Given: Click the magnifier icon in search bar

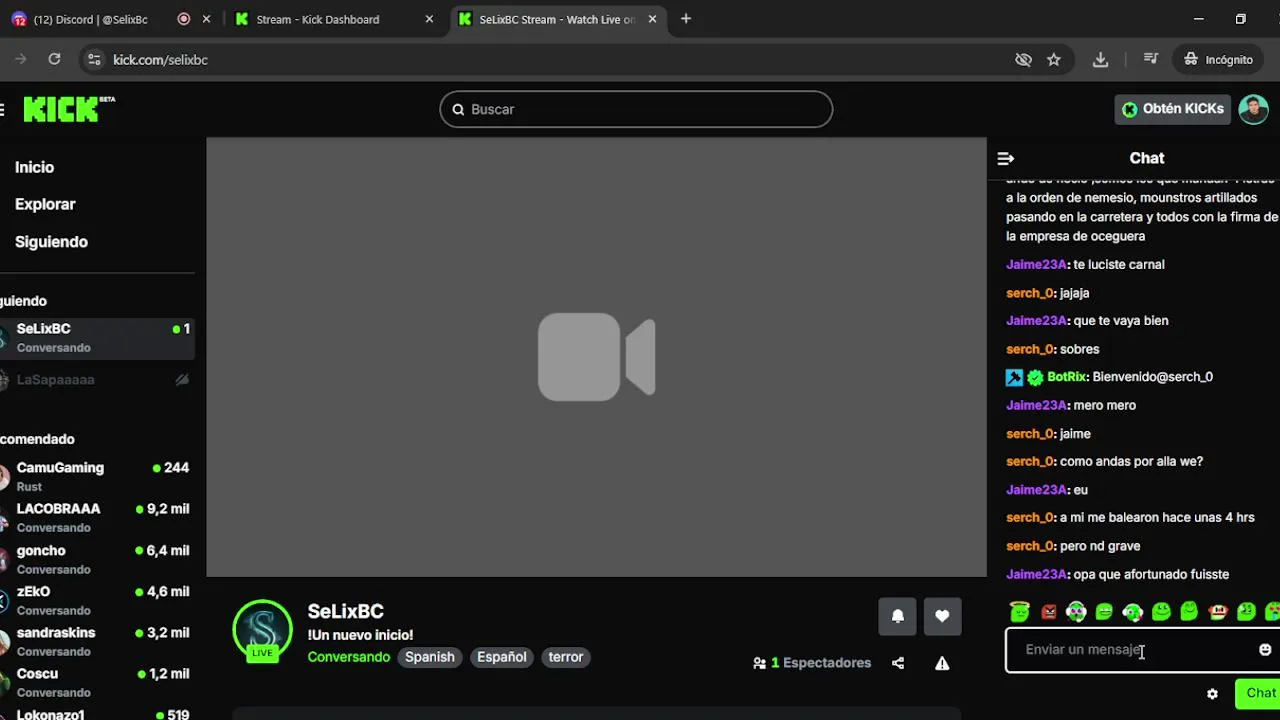Looking at the screenshot, I should tap(459, 109).
